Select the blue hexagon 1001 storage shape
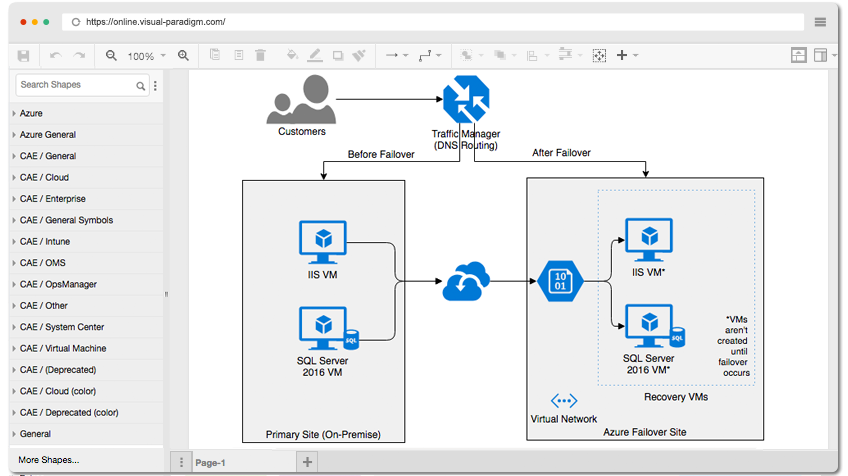 (x=560, y=281)
